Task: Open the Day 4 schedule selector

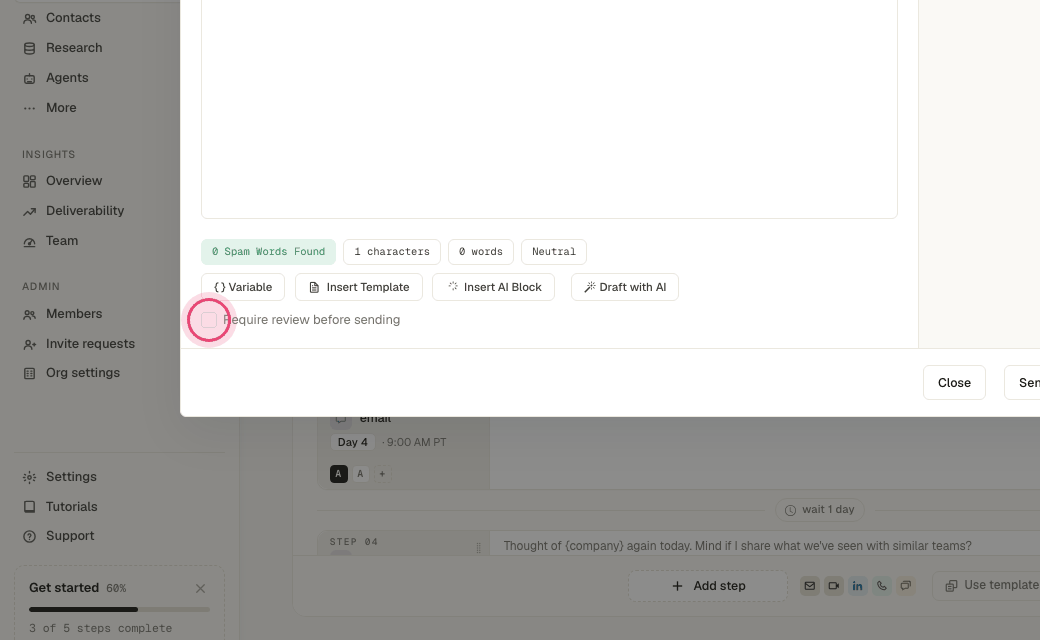Action: coord(352,442)
